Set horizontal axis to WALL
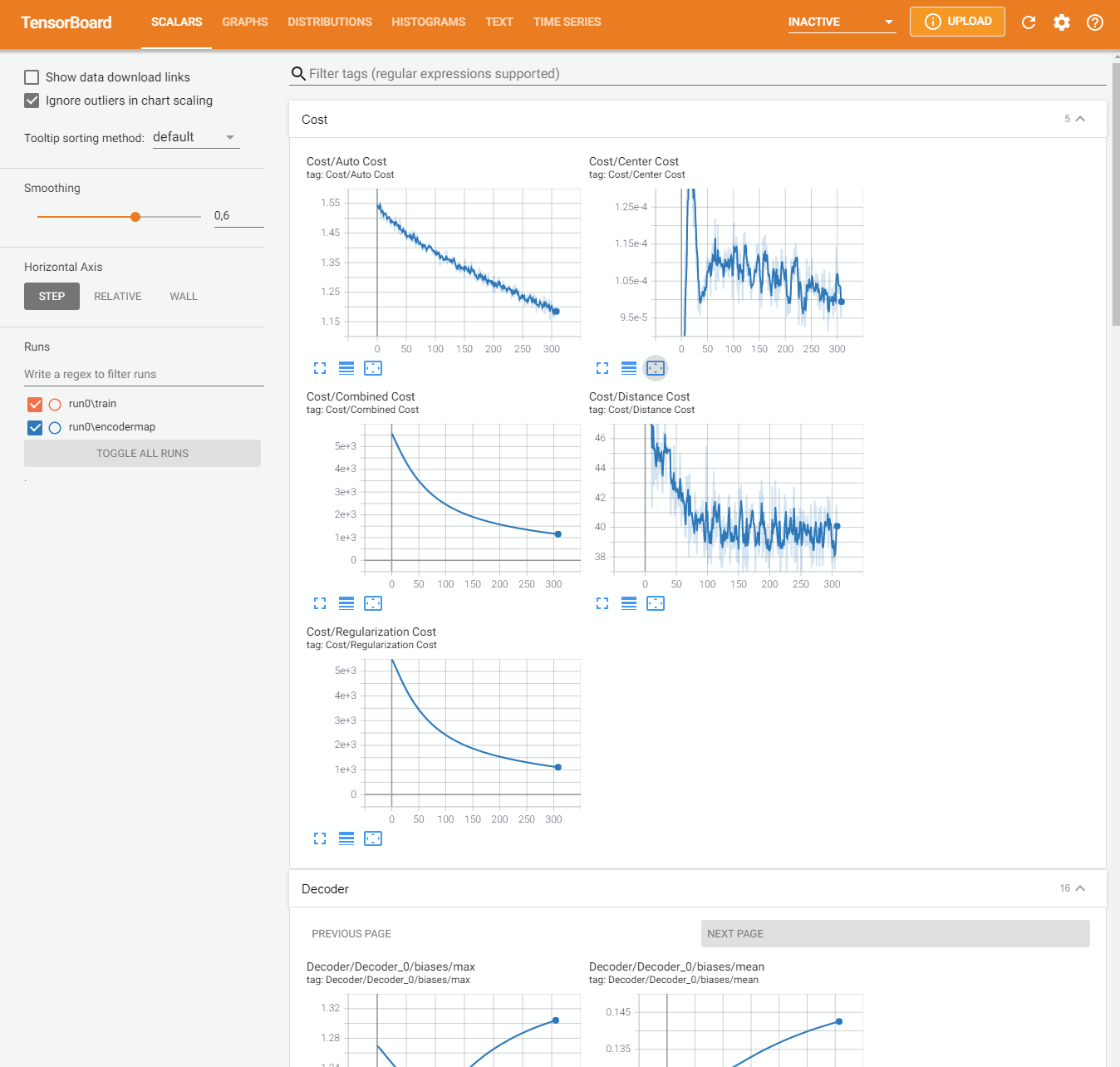1120x1067 pixels. tap(184, 297)
